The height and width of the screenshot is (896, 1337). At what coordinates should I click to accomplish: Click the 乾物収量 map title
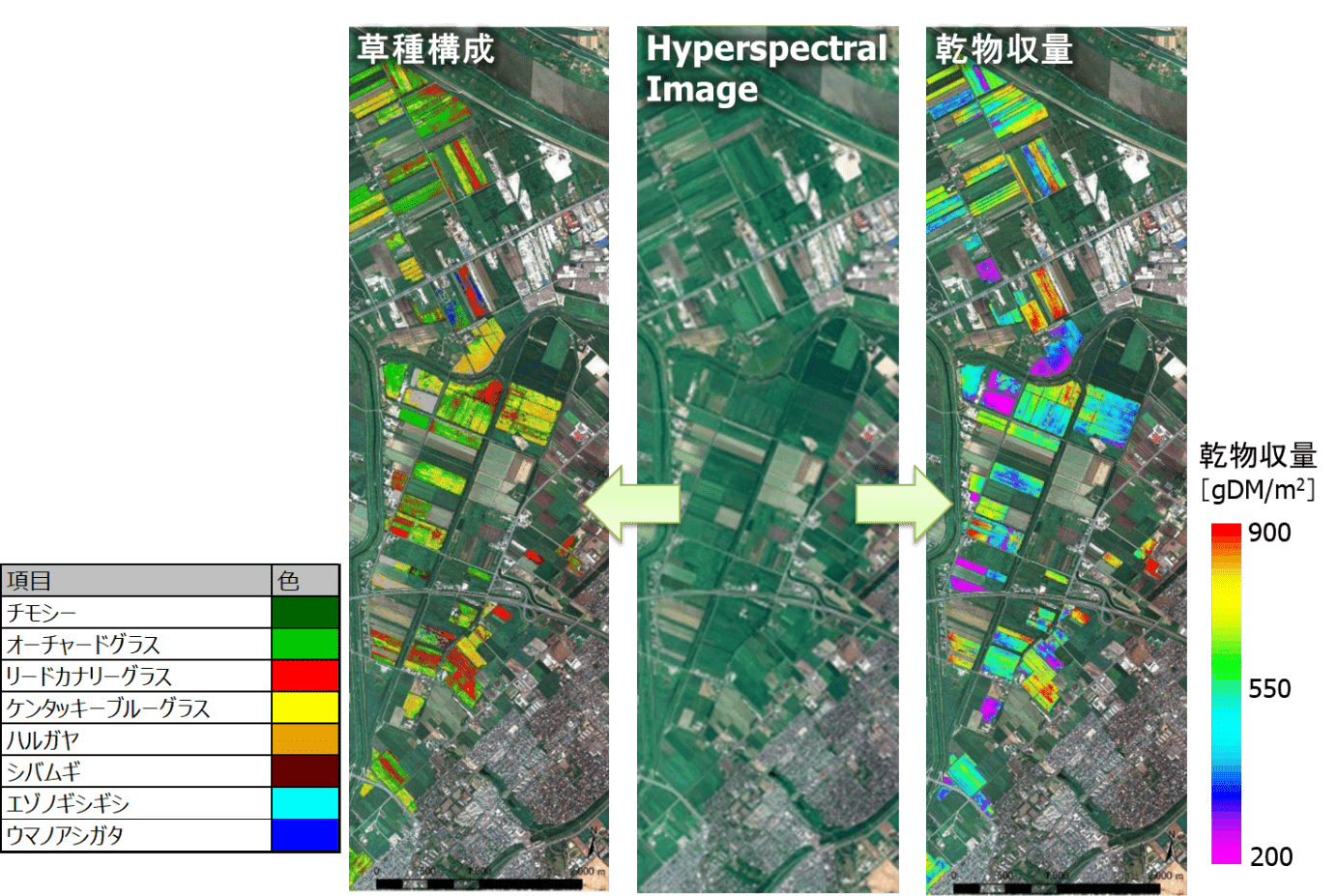[x=1004, y=48]
